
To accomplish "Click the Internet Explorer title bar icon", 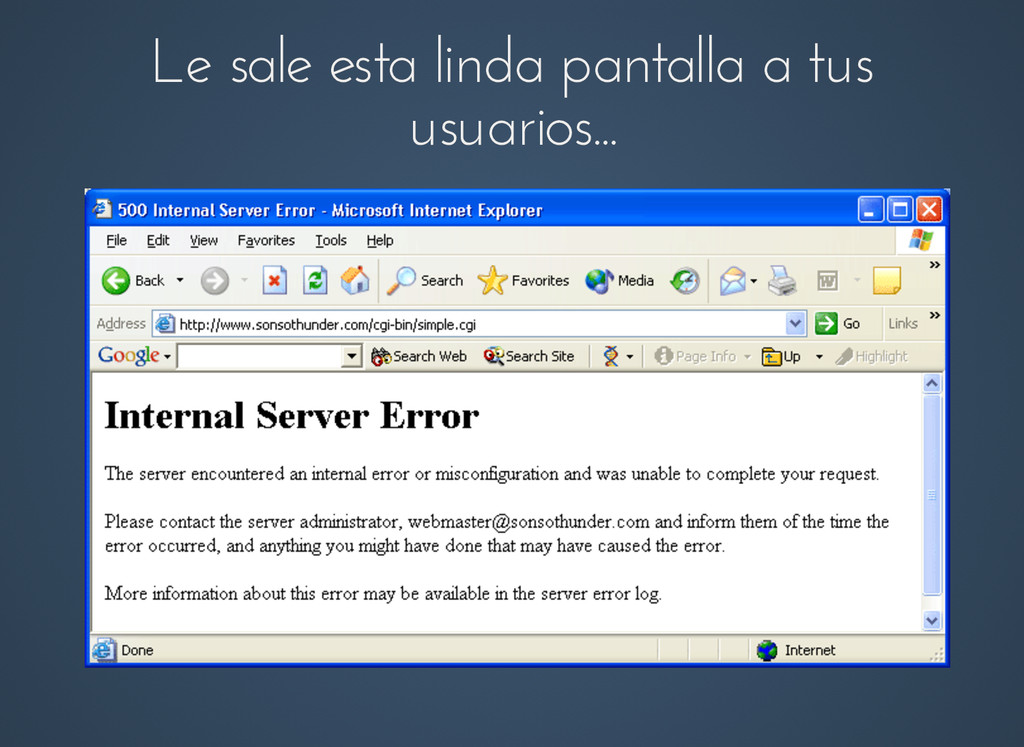I will point(101,209).
